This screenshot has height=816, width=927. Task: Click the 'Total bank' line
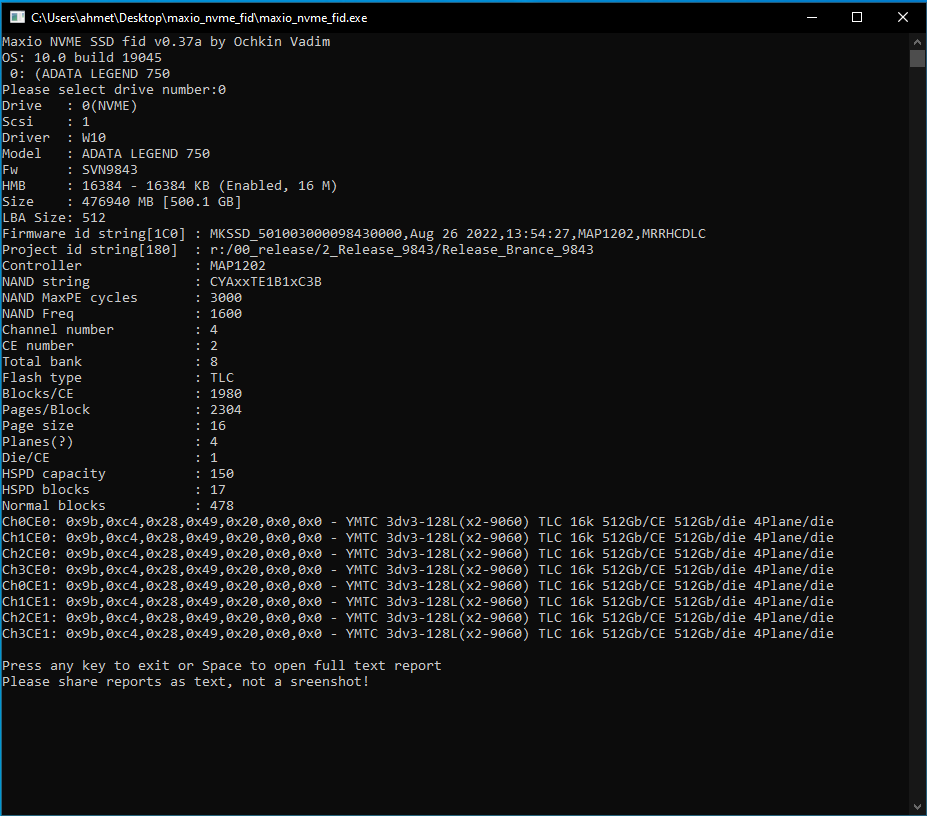[x=110, y=361]
